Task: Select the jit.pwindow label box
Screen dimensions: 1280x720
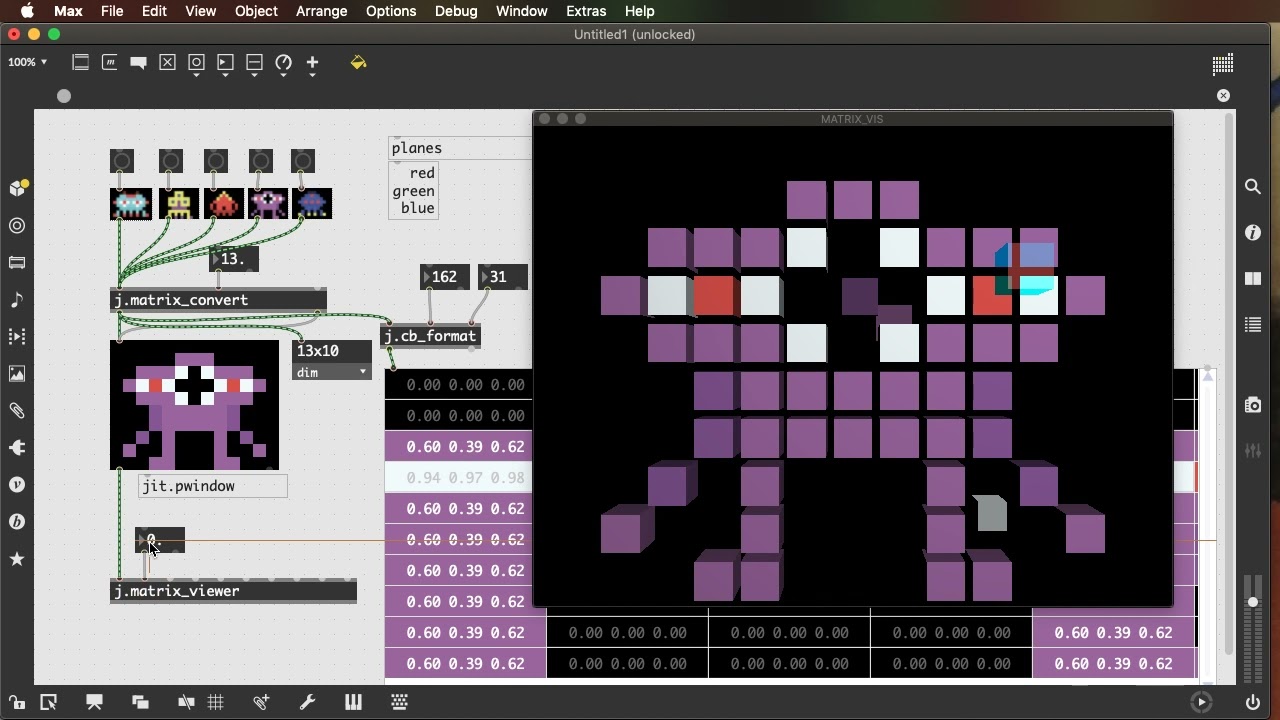Action: coord(213,486)
